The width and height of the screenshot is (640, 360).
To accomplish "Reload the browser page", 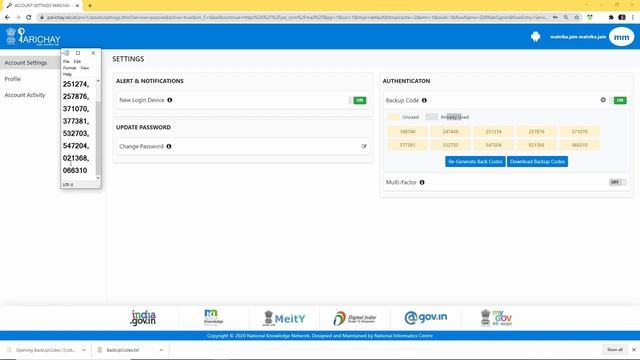I will tap(29, 17).
